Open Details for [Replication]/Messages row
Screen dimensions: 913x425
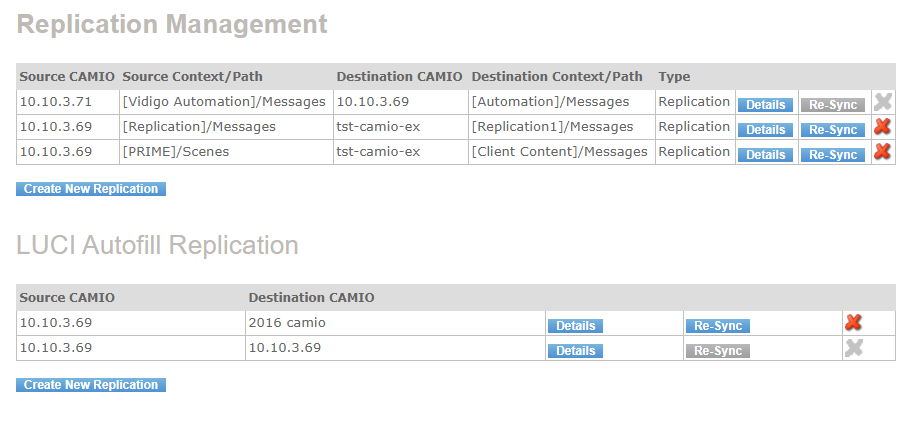765,130
